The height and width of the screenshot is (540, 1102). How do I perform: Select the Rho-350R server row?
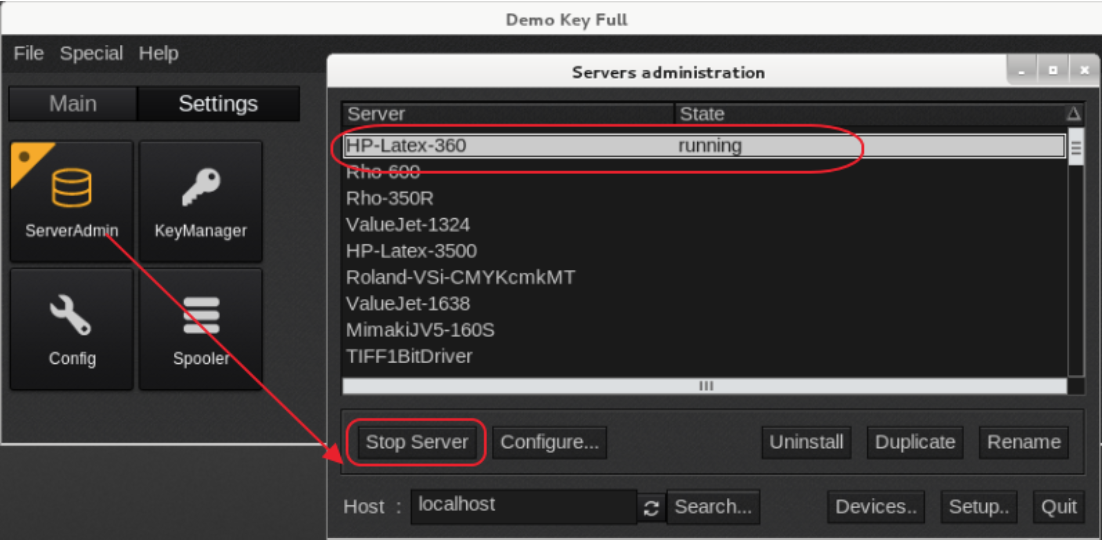[390, 198]
